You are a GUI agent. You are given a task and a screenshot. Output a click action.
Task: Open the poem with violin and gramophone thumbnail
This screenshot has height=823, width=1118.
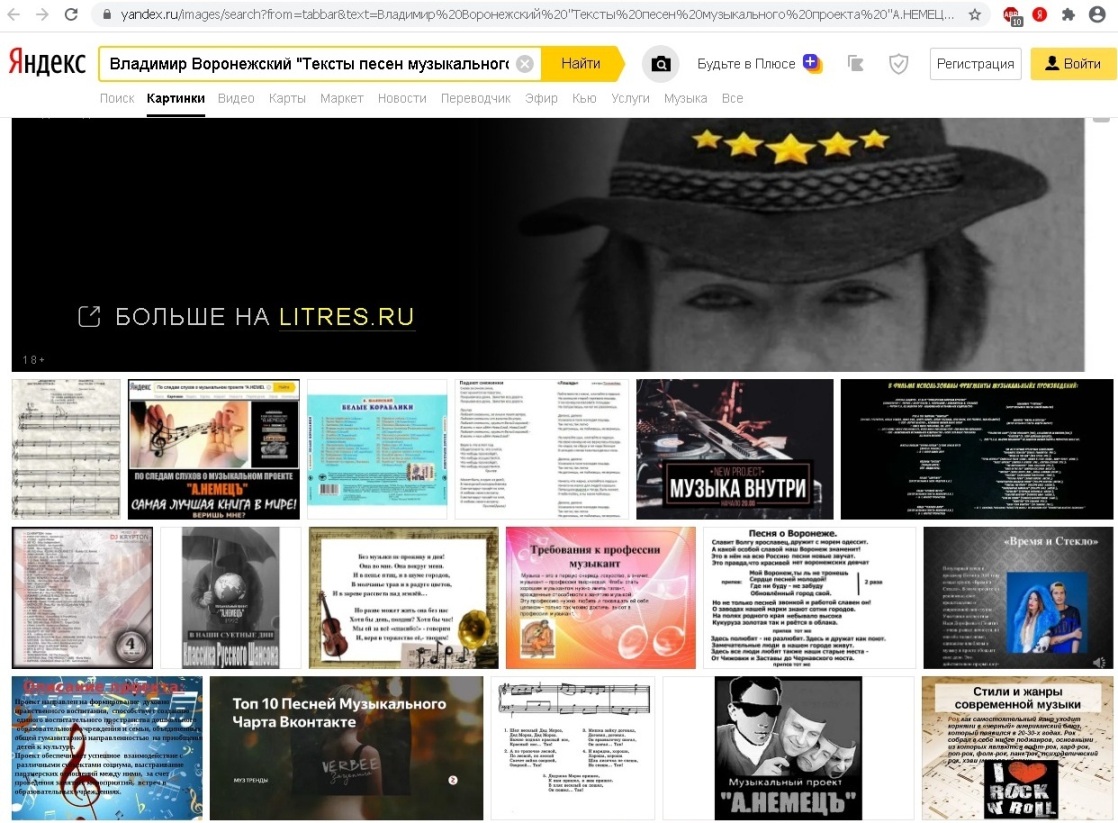pos(404,598)
